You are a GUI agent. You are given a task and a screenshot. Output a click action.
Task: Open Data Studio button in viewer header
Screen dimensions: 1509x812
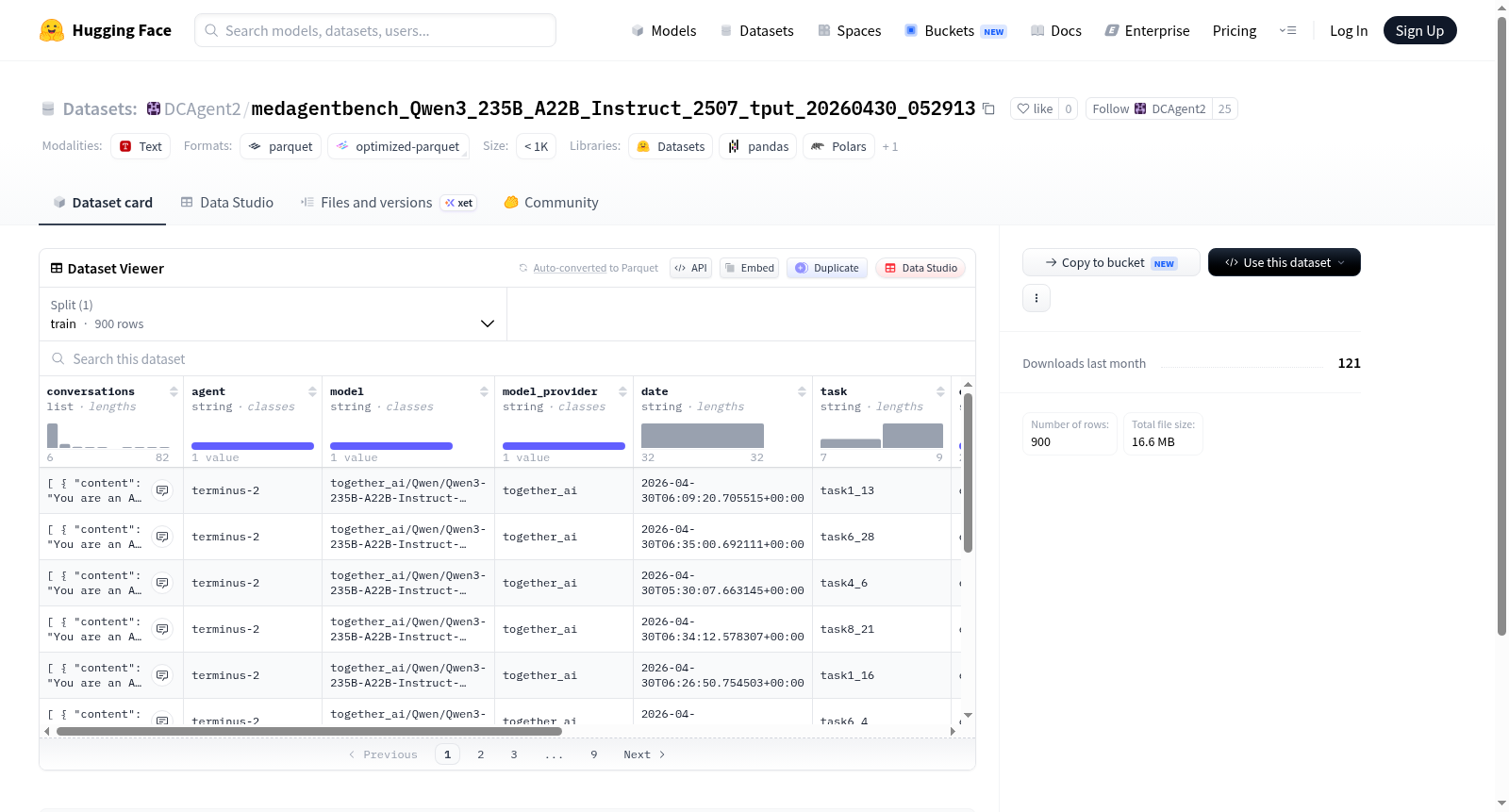[x=920, y=268]
